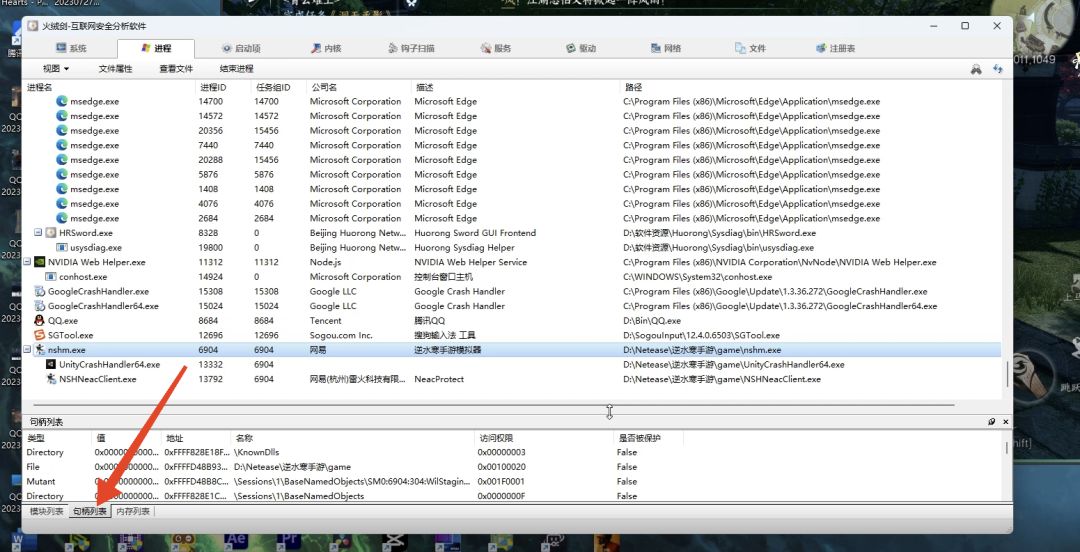
Task: Click the SGTool.exe Sogou icon
Action: pos(40,335)
